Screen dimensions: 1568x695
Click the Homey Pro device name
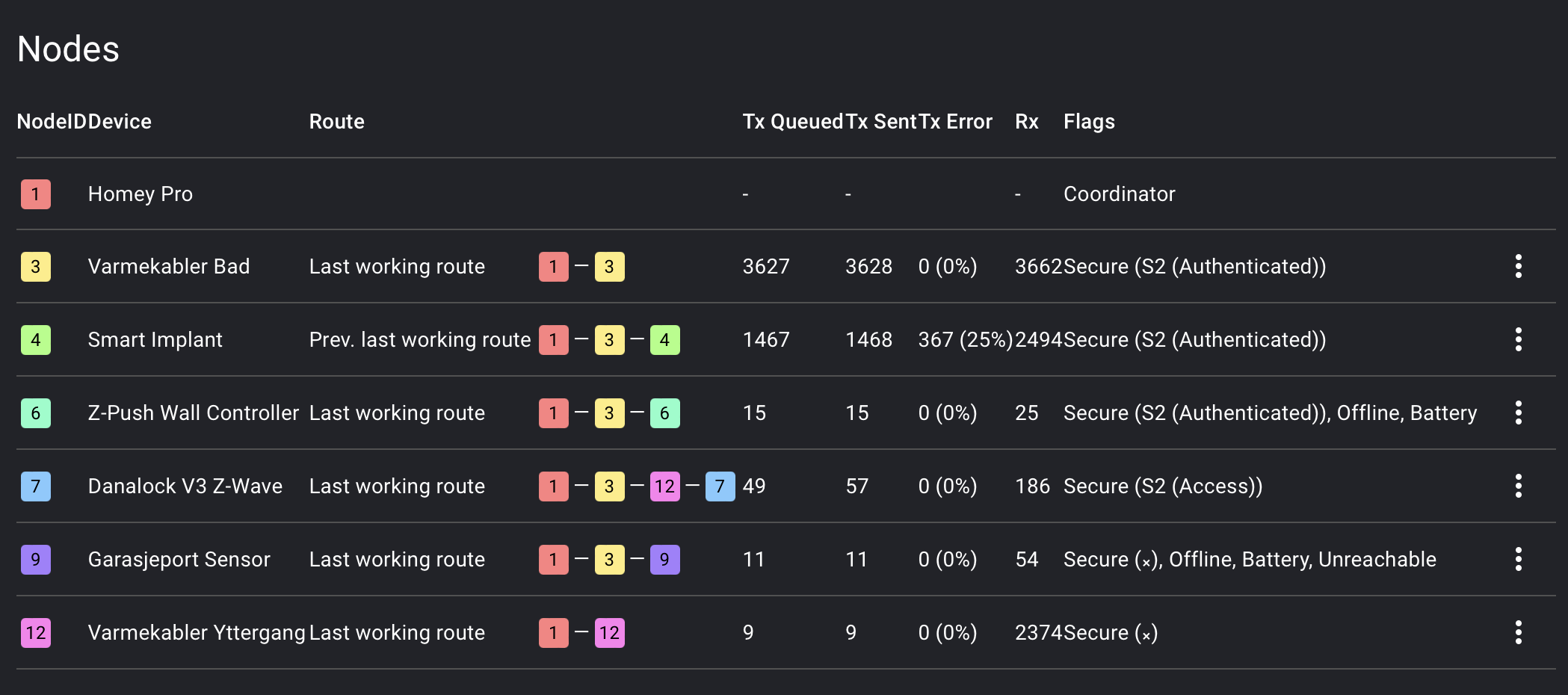pos(141,194)
